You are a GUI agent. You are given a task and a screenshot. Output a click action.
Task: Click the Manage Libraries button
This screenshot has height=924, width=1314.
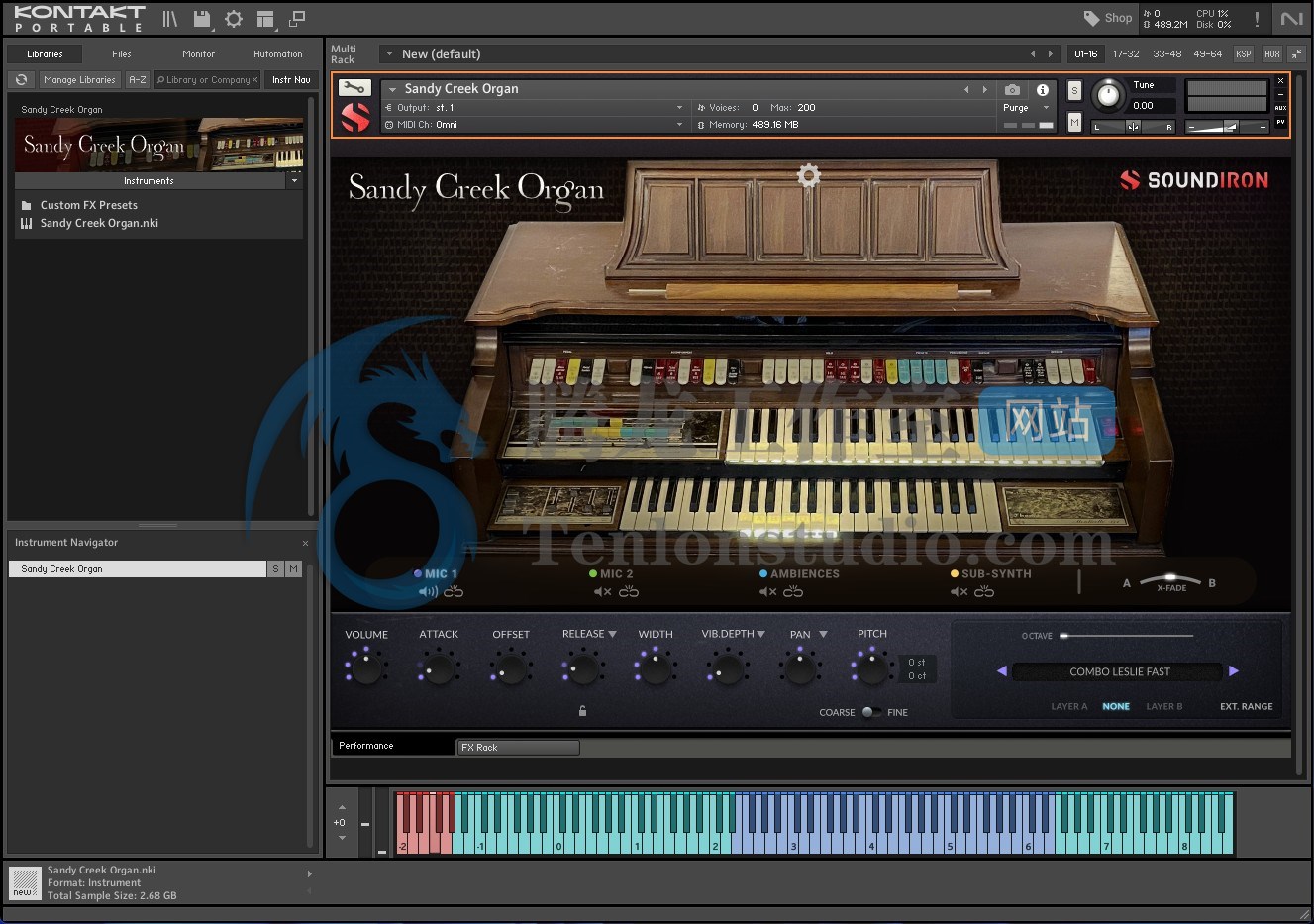79,80
